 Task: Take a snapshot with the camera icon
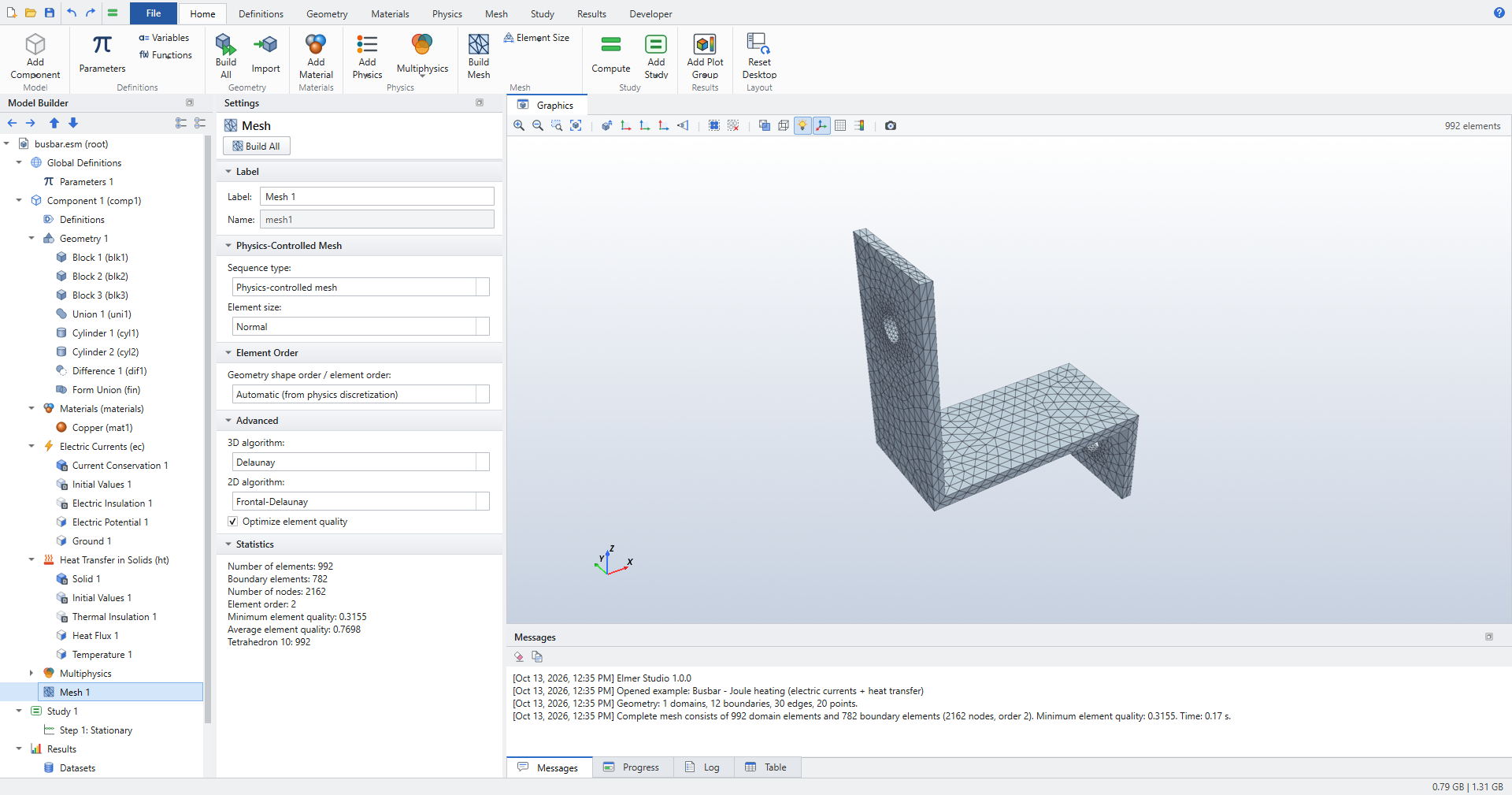click(x=891, y=125)
